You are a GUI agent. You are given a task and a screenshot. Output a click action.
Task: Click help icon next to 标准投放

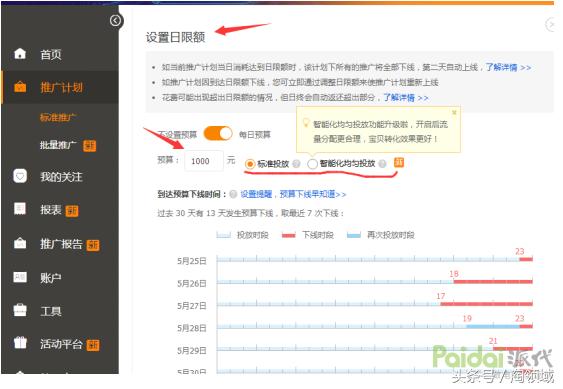tap(296, 164)
